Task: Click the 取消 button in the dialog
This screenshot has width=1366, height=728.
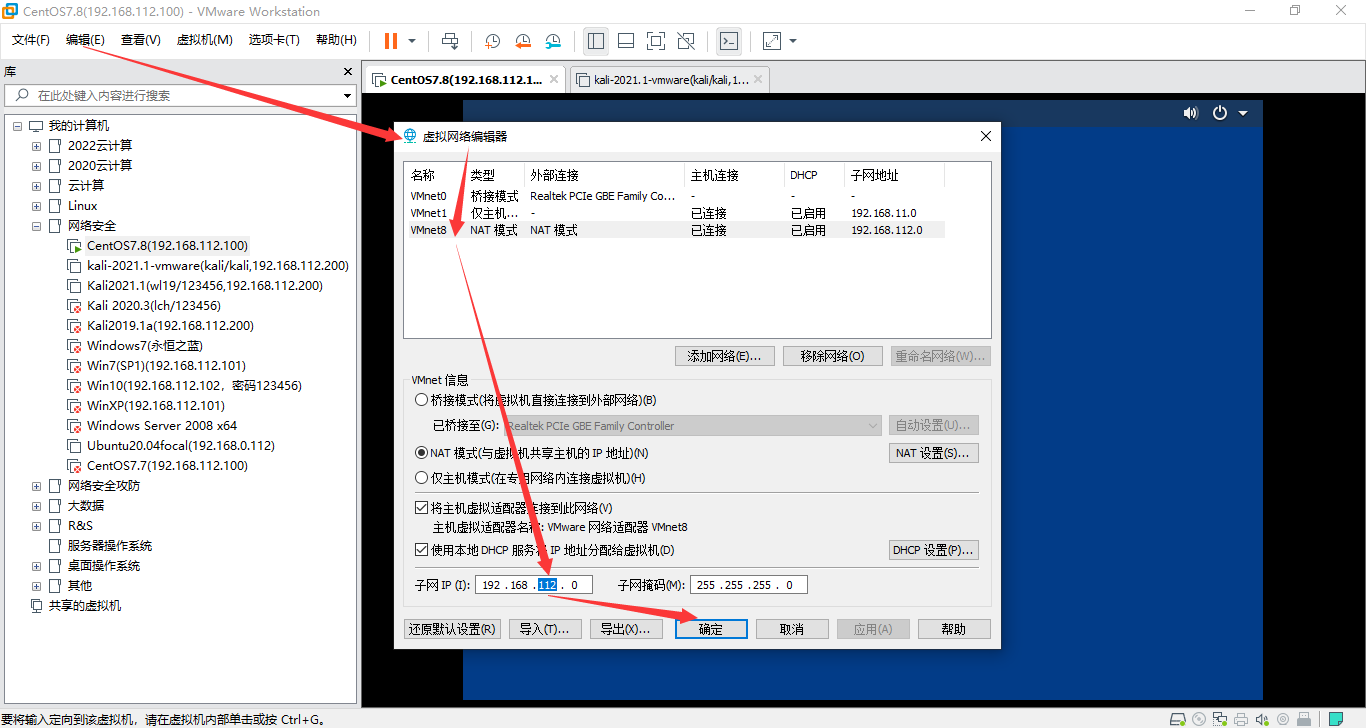Action: click(792, 629)
